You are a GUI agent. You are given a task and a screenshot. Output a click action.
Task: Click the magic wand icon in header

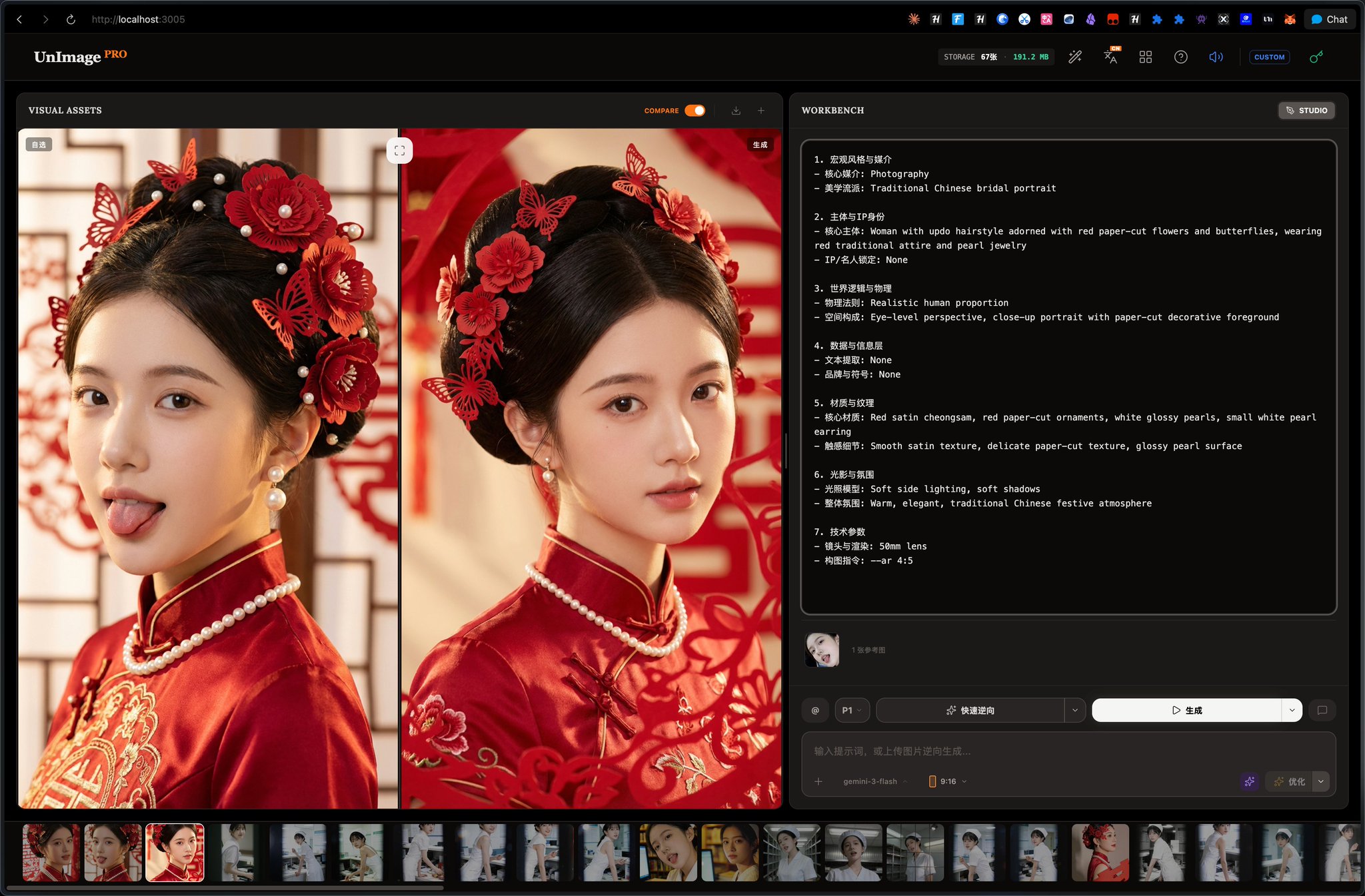pyautogui.click(x=1075, y=57)
